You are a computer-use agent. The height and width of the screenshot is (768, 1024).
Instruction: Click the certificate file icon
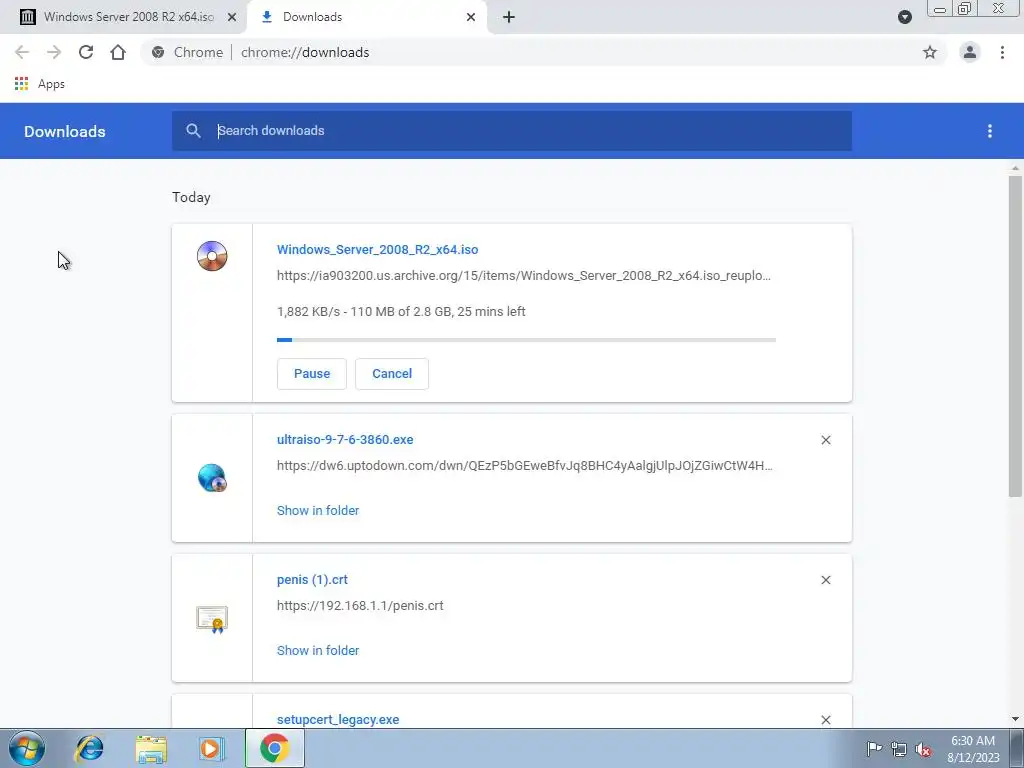tap(212, 618)
